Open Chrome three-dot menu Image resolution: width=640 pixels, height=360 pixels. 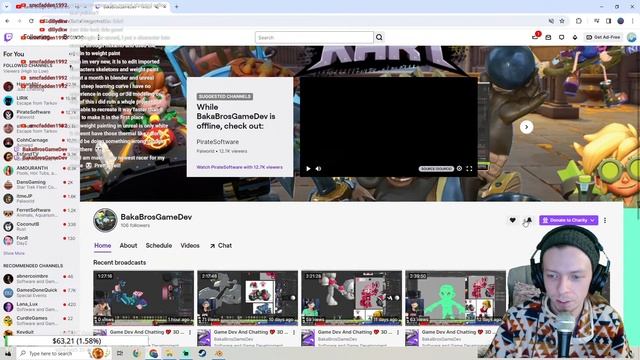point(633,21)
